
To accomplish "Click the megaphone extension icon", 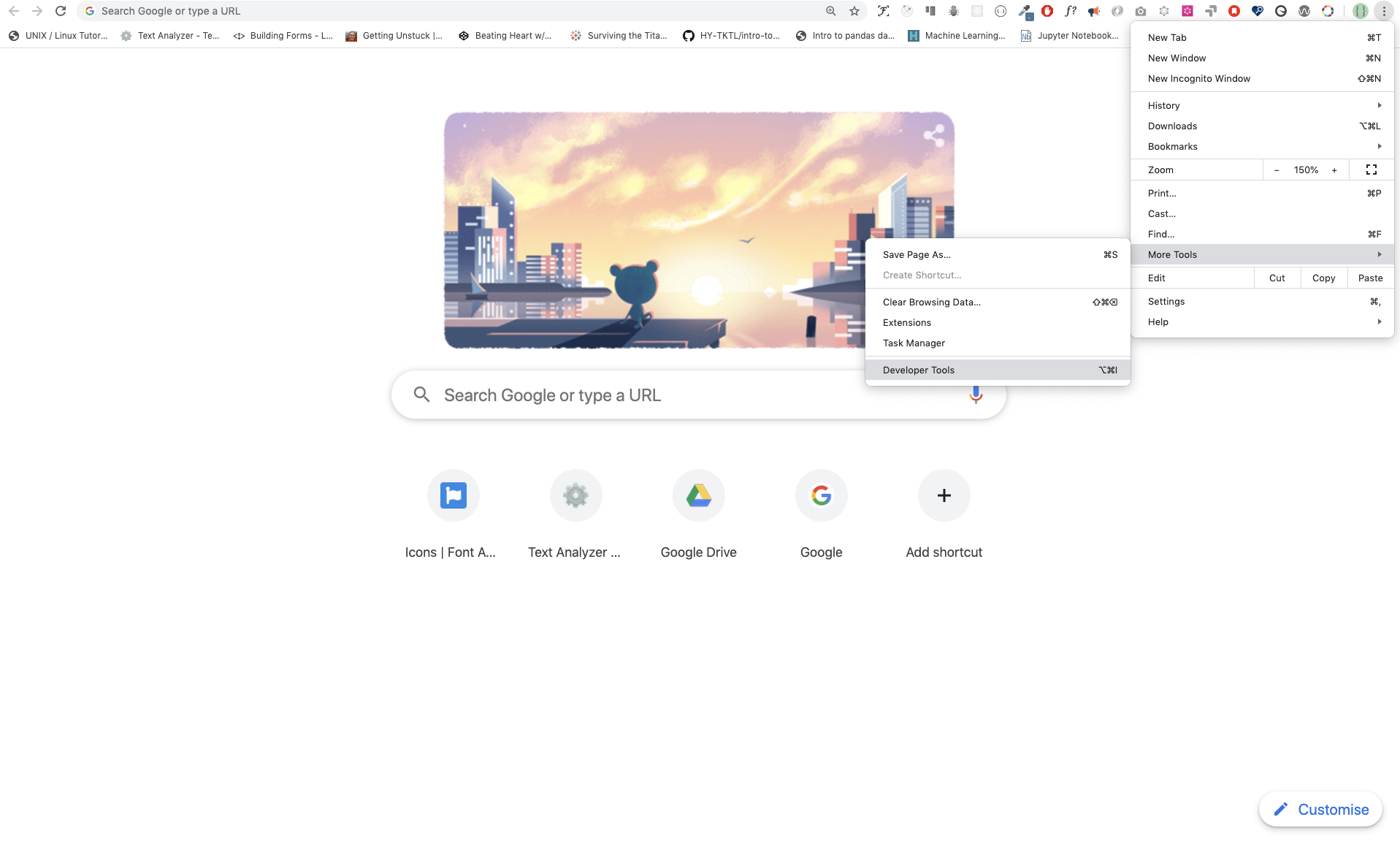I will click(x=1094, y=11).
